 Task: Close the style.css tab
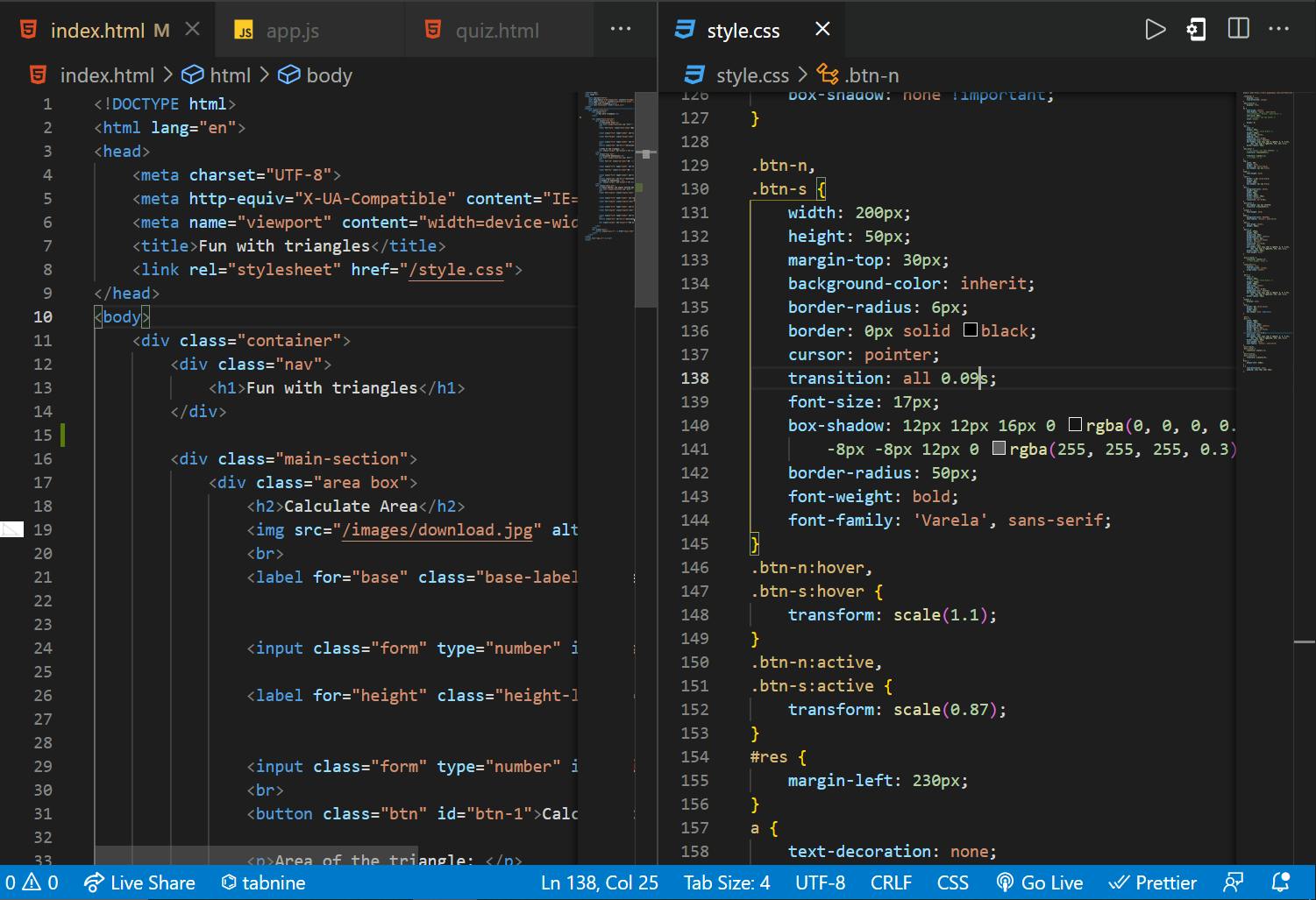coord(822,30)
